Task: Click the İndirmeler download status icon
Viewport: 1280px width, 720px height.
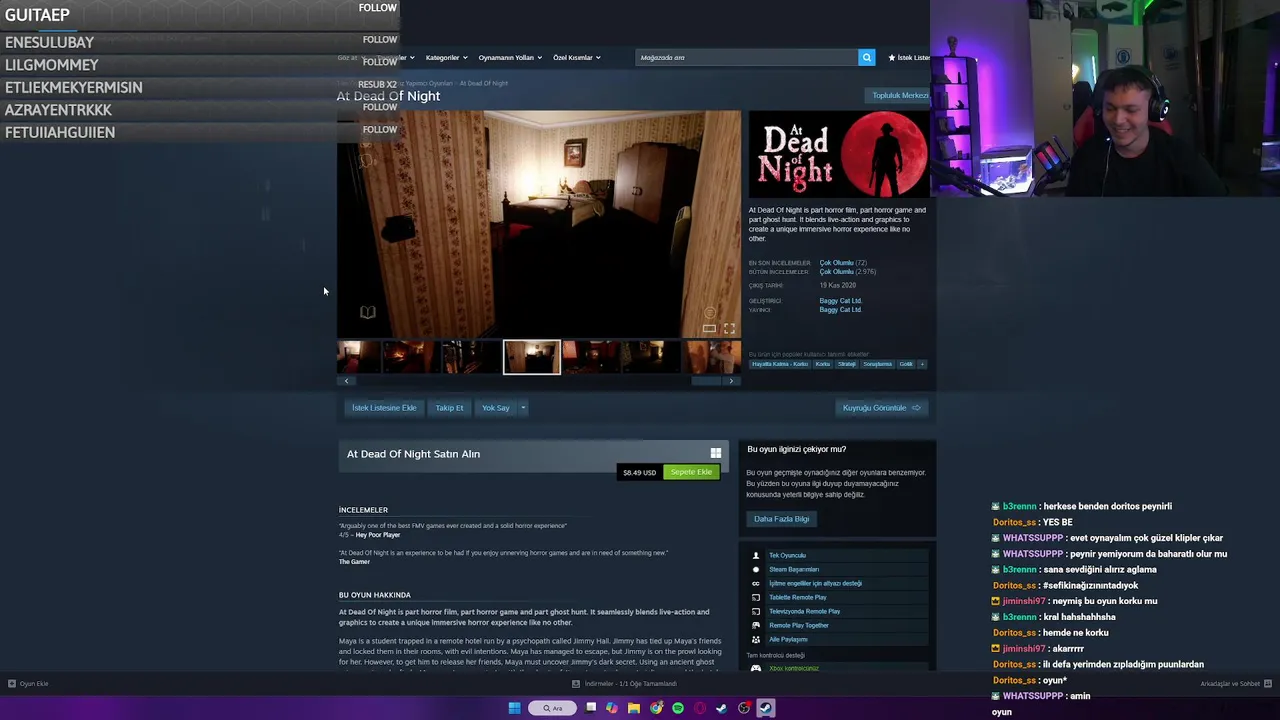Action: 576,684
